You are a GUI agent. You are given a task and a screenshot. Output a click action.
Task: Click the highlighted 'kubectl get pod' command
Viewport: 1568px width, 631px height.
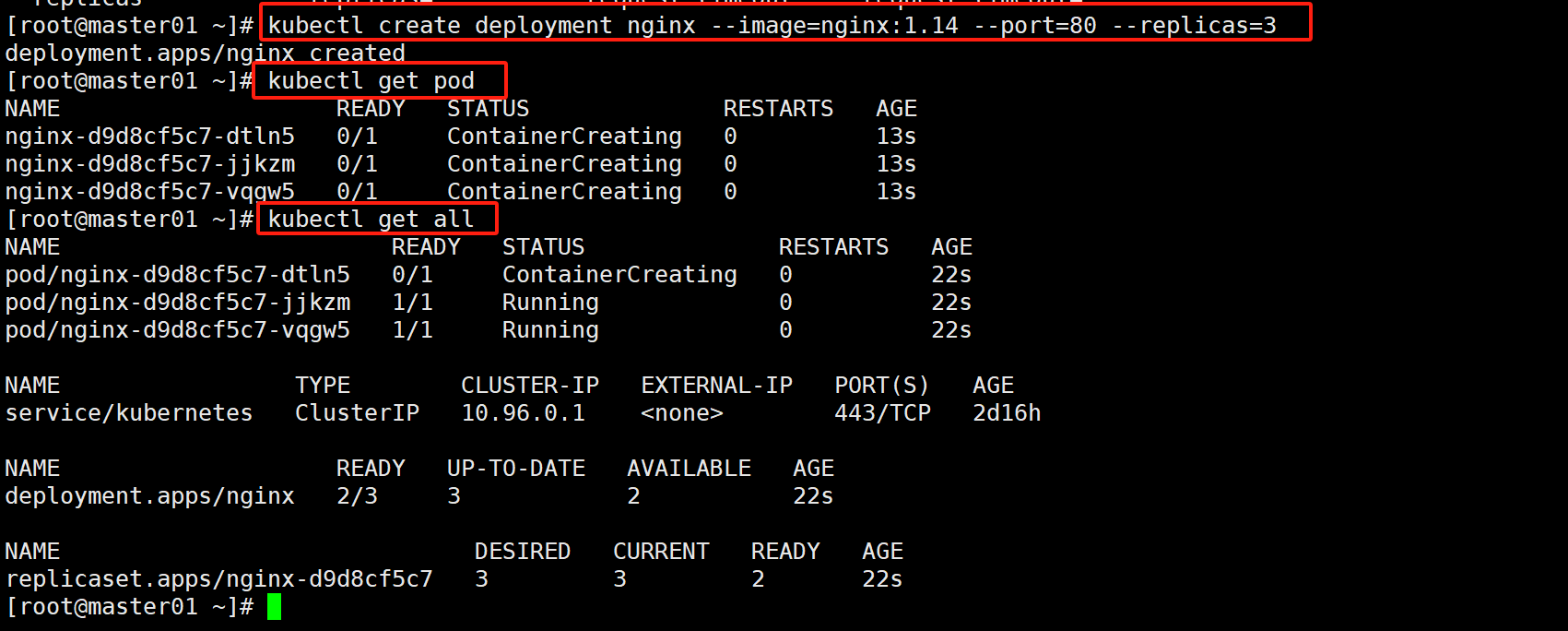pyautogui.click(x=371, y=81)
